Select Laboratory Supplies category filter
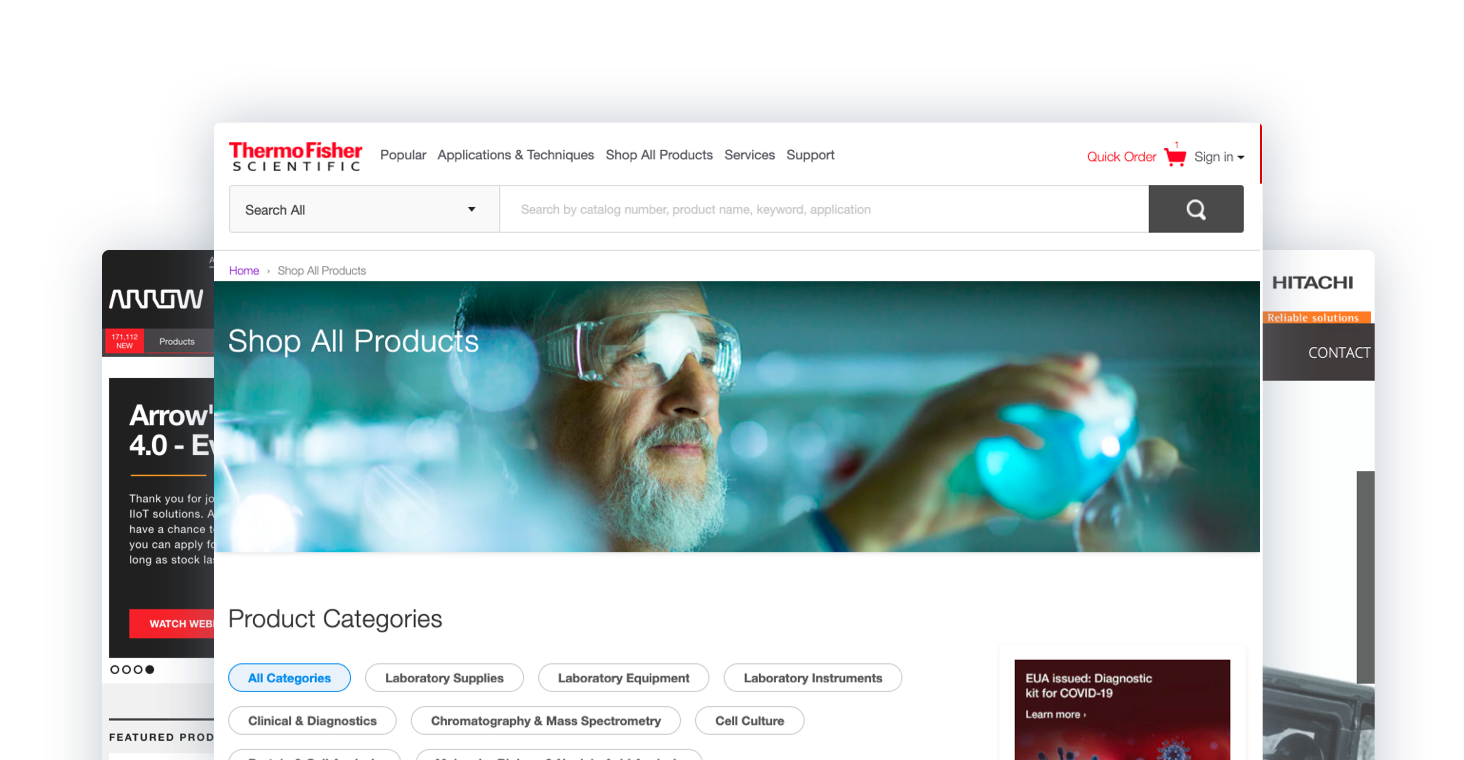 (444, 678)
